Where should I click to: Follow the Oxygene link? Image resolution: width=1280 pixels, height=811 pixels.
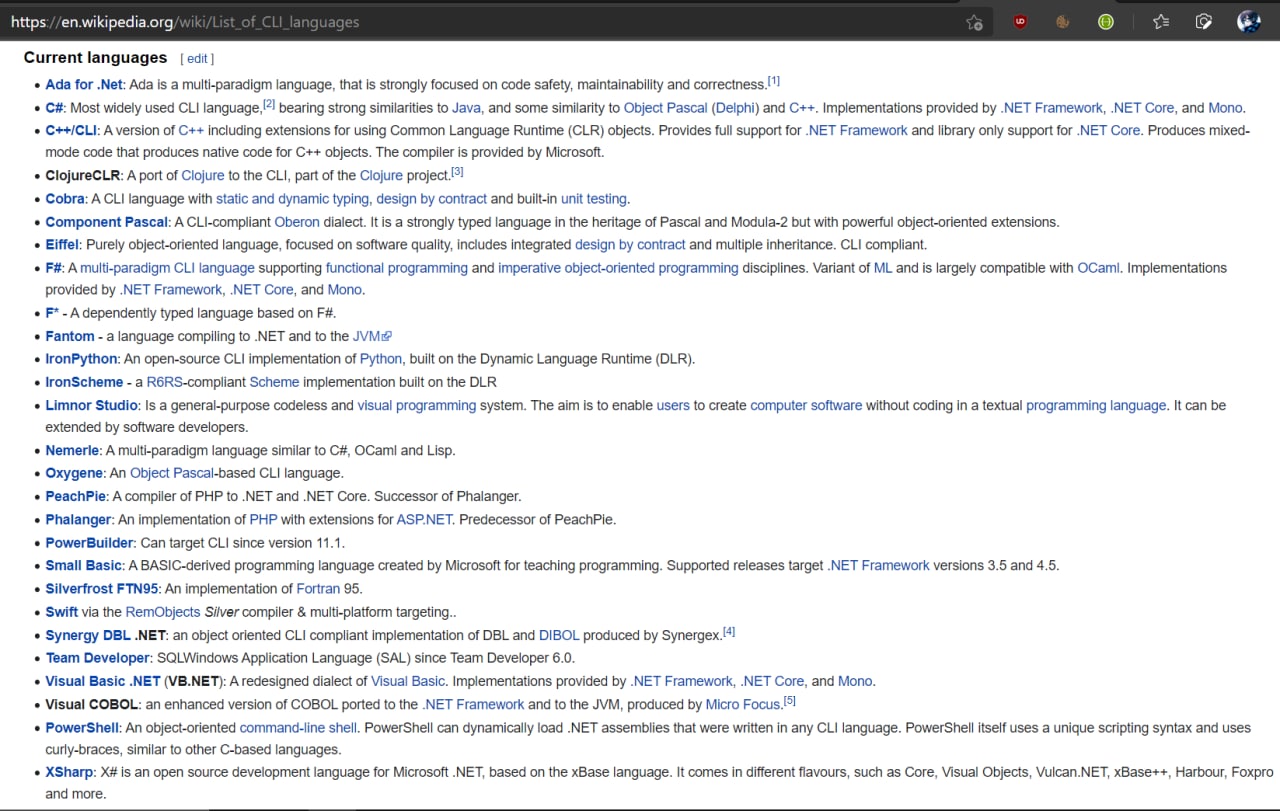coord(74,473)
